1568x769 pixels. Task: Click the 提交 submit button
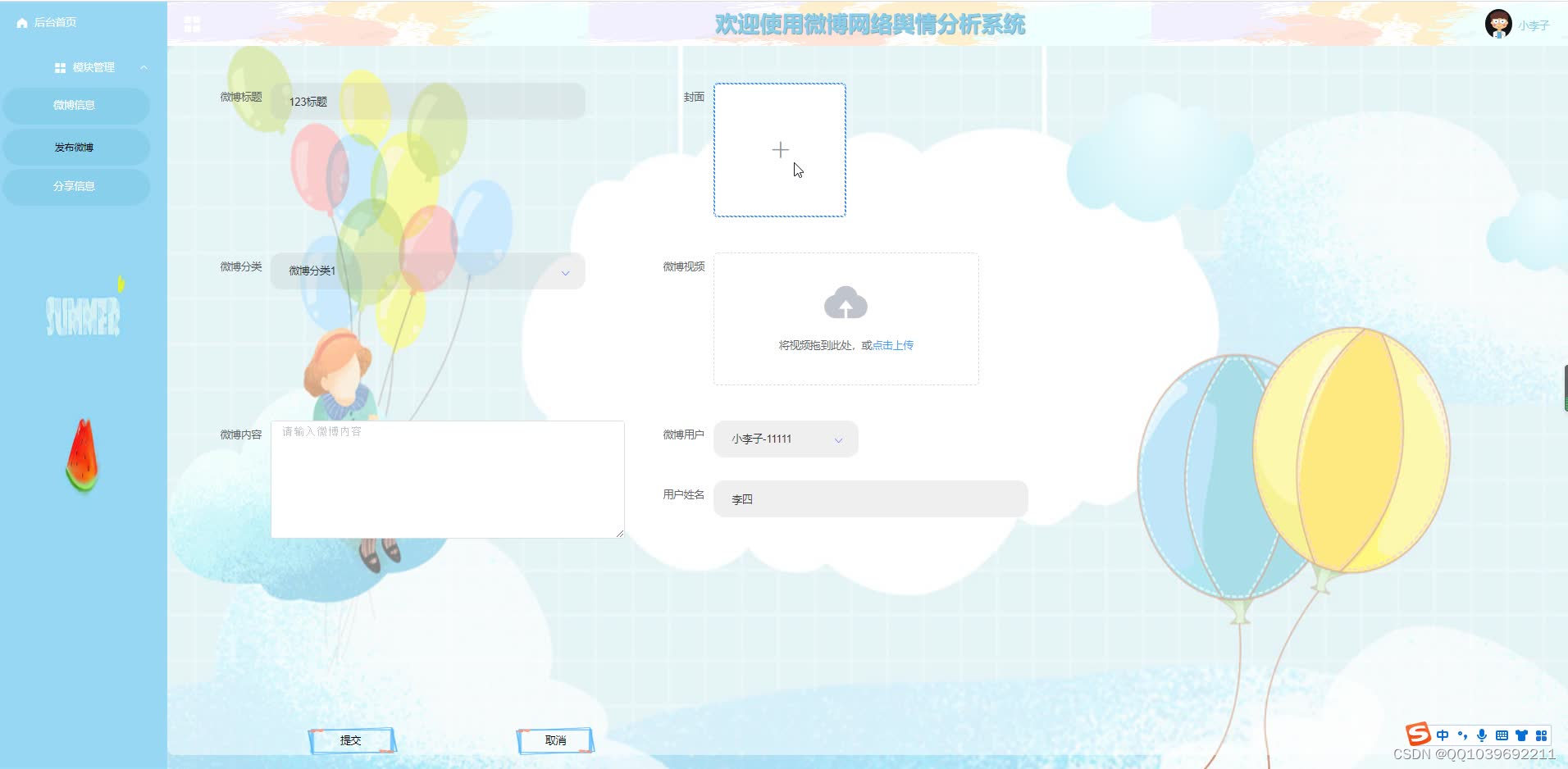[x=351, y=739]
